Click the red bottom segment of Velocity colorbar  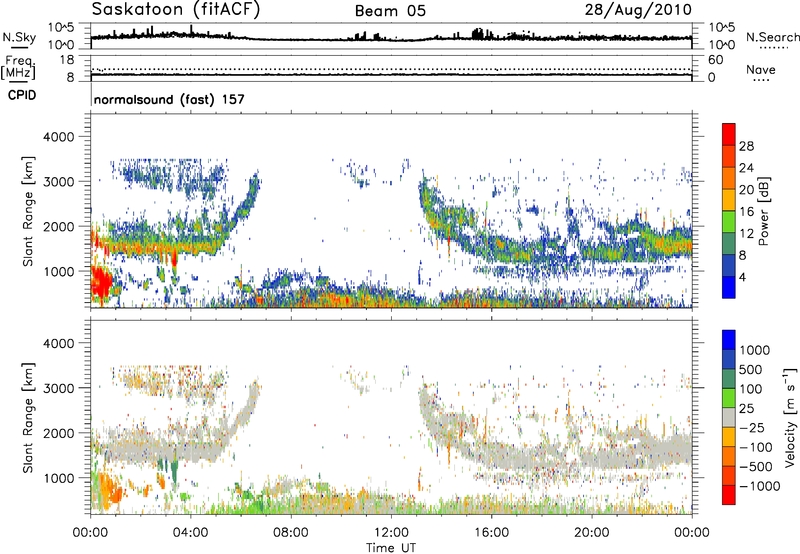pos(729,495)
